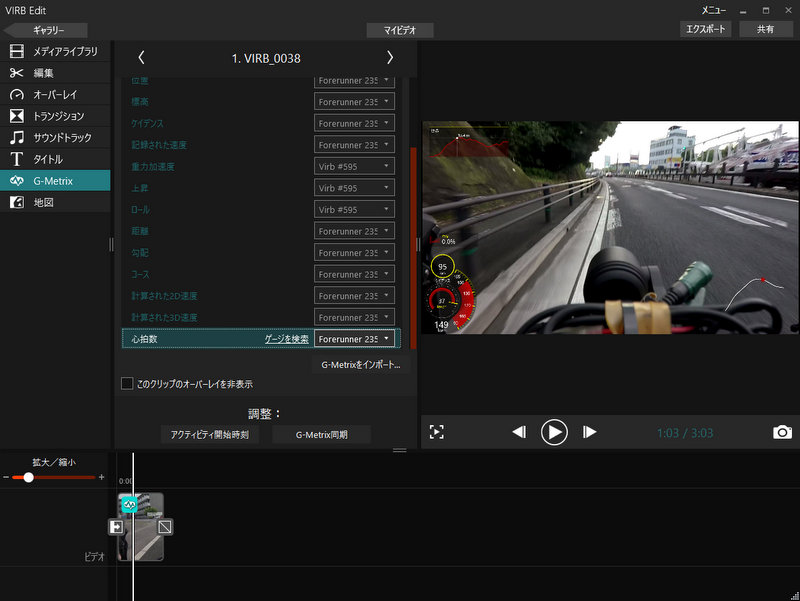Image resolution: width=800 pixels, height=601 pixels.
Task: Click the panel divider handle above timeline
Action: point(399,450)
